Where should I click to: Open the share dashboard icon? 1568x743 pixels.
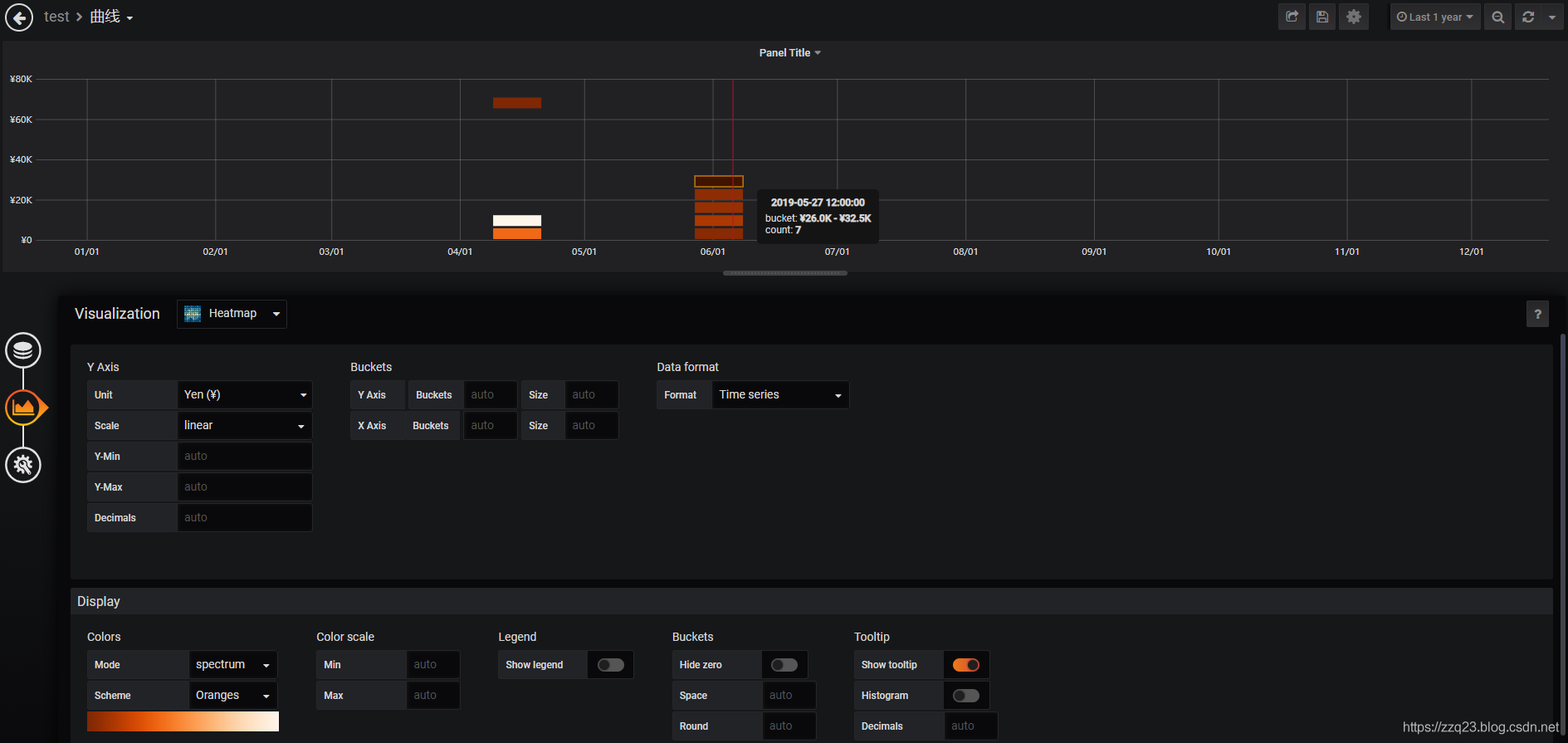1292,17
